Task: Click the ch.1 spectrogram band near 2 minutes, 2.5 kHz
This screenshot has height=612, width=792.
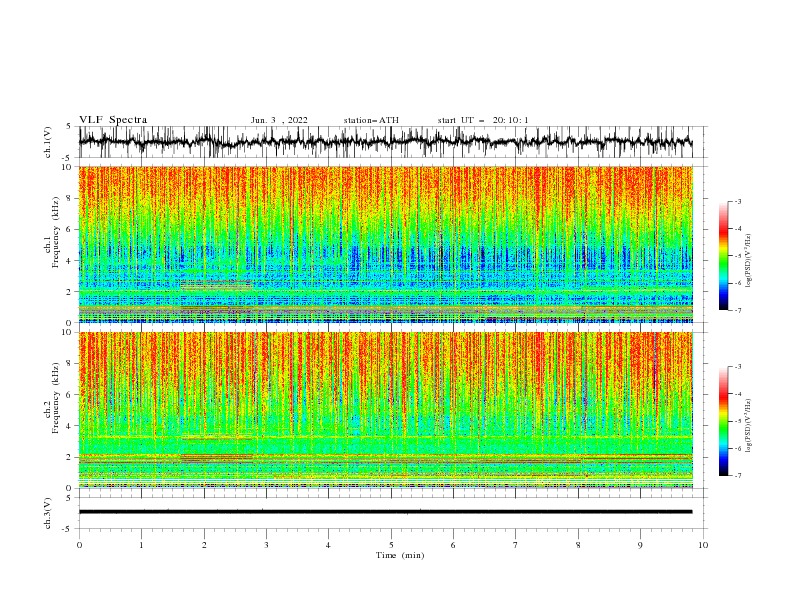Action: (x=216, y=284)
